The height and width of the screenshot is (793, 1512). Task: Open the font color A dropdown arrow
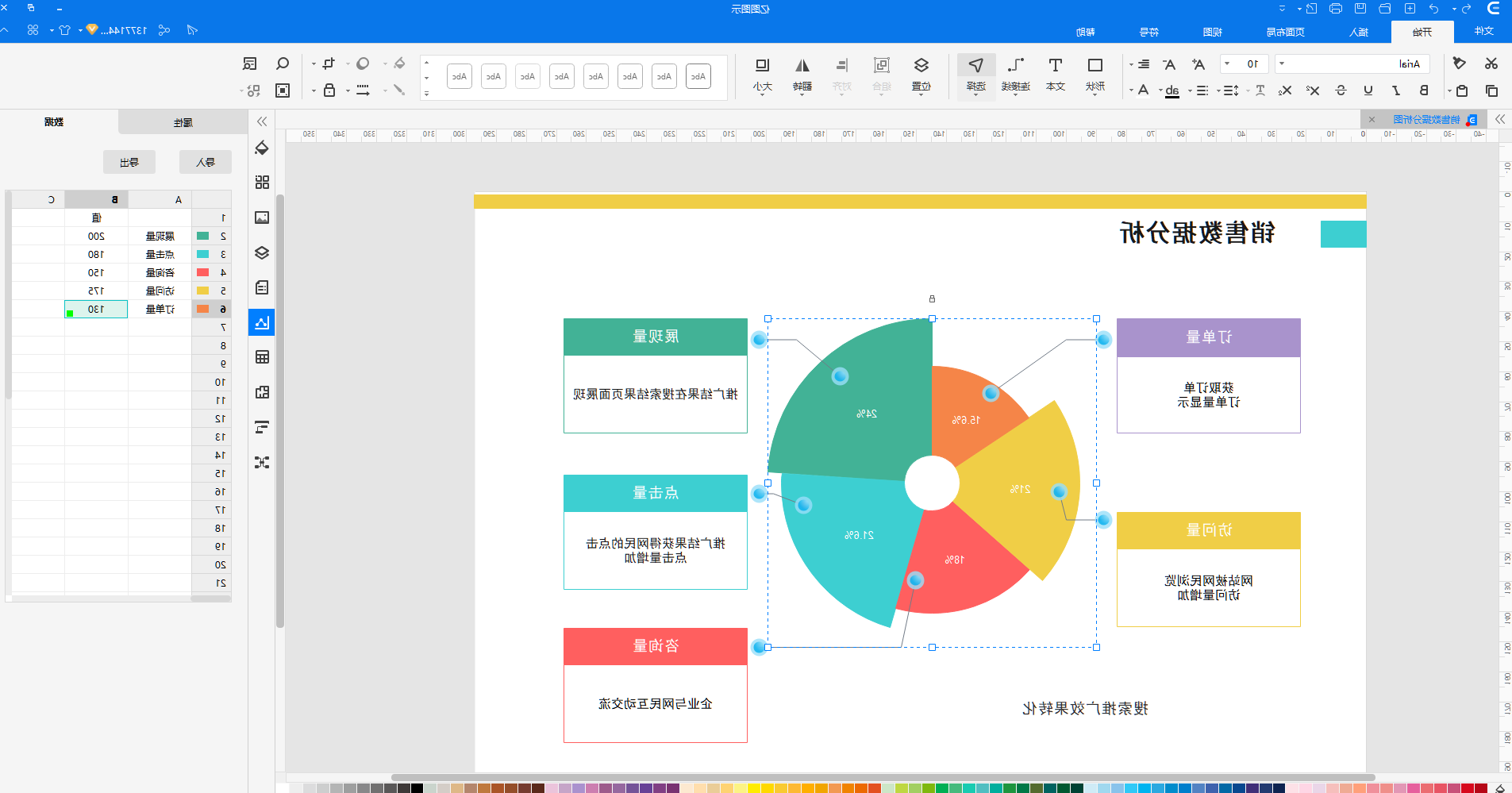click(1132, 91)
